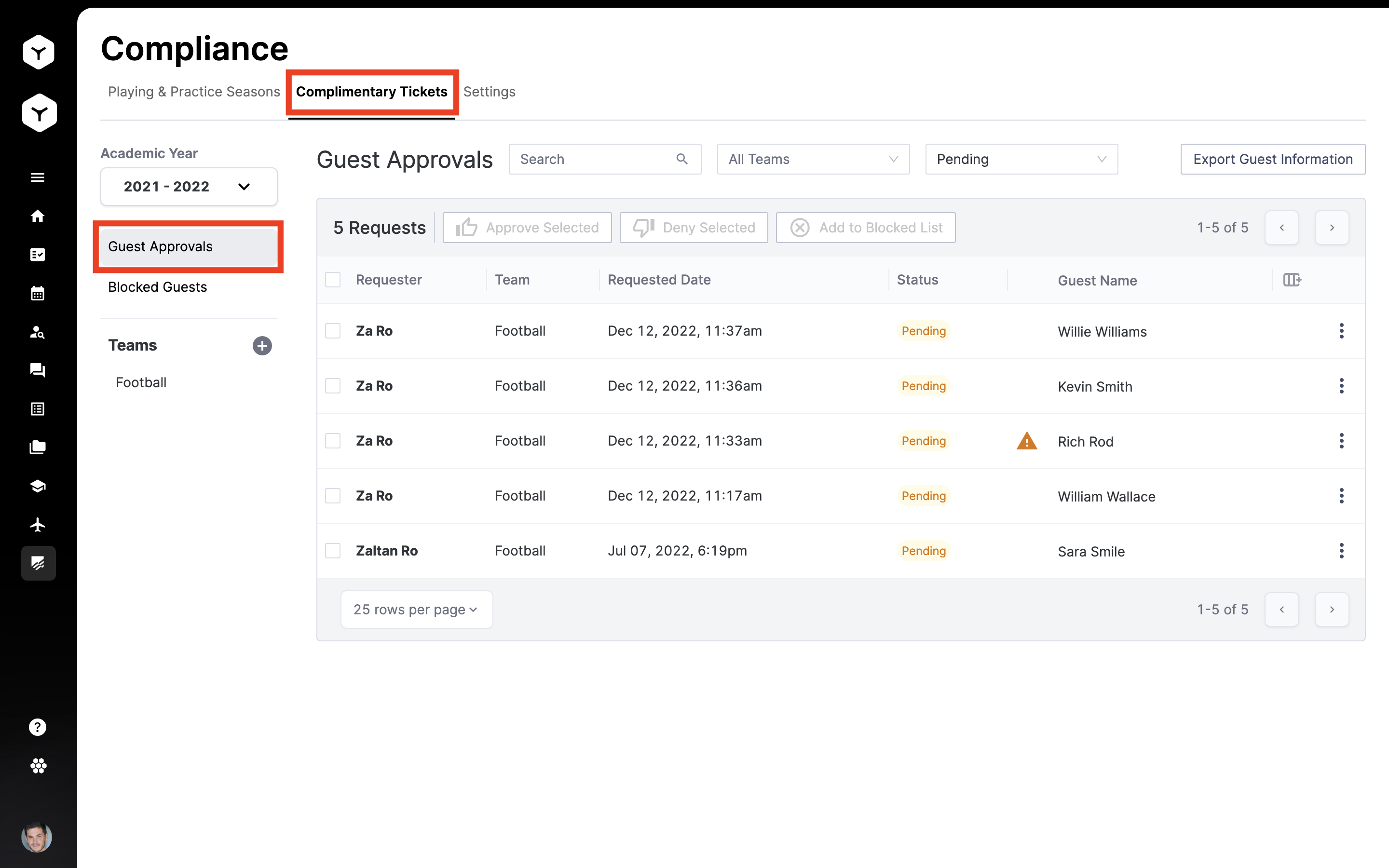
Task: Open the folders sidebar icon
Action: [x=37, y=447]
